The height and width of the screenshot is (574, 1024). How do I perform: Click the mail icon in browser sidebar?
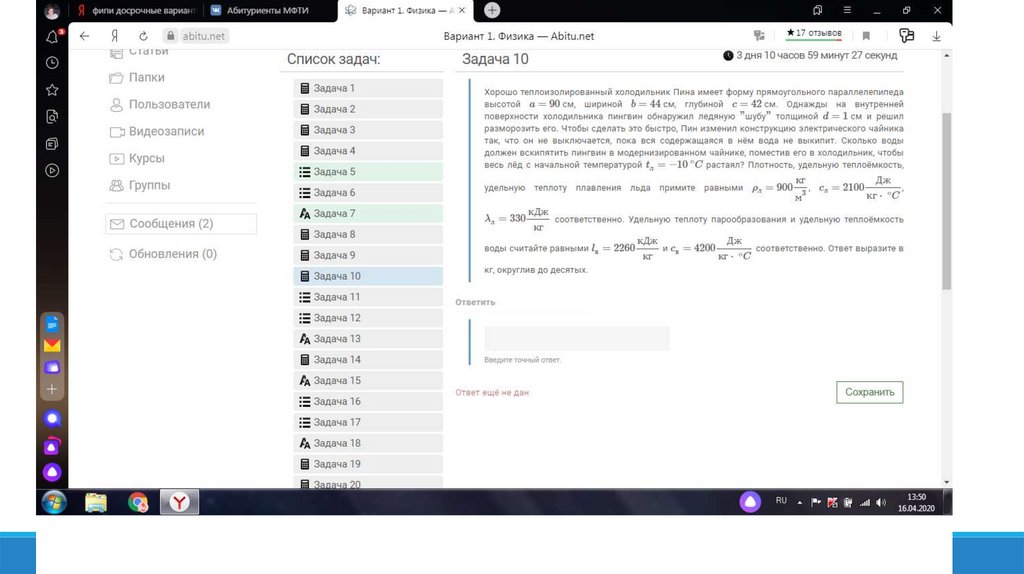(52, 345)
